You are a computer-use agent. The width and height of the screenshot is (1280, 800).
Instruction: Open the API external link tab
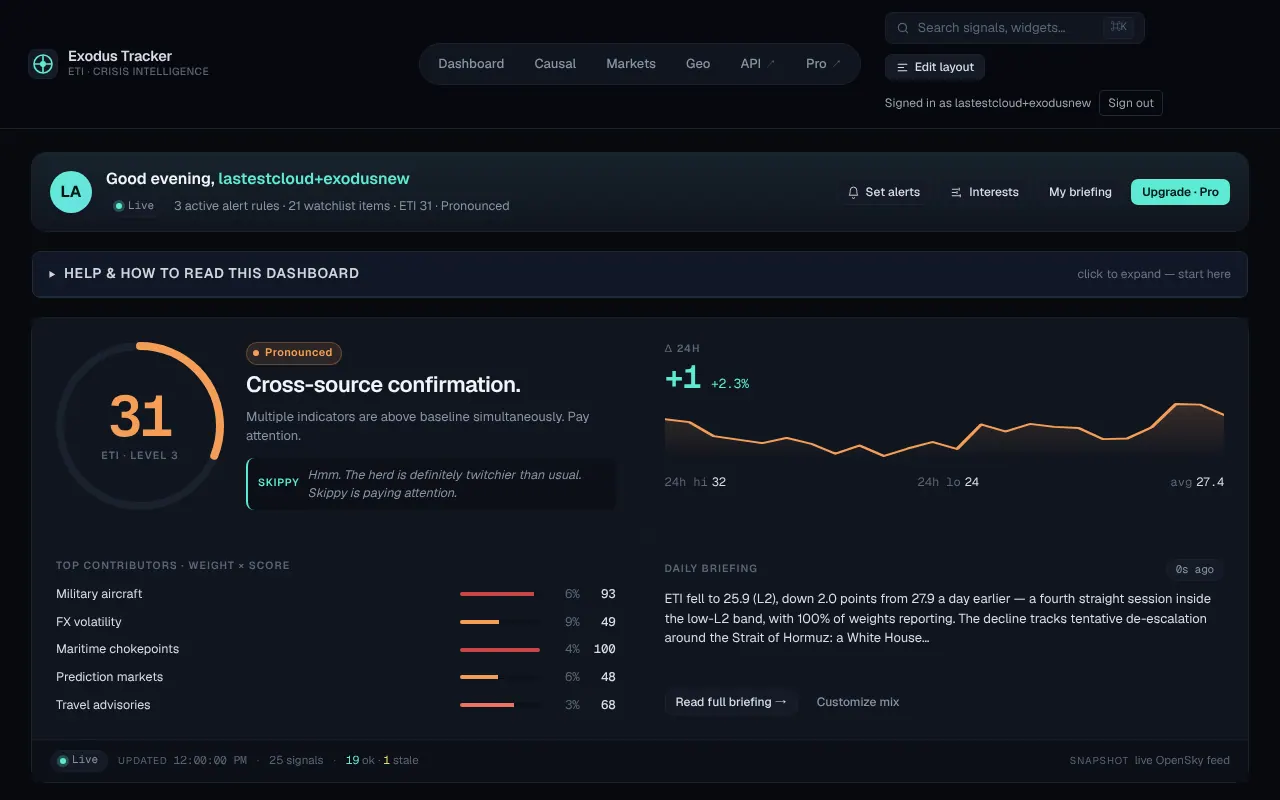point(758,64)
